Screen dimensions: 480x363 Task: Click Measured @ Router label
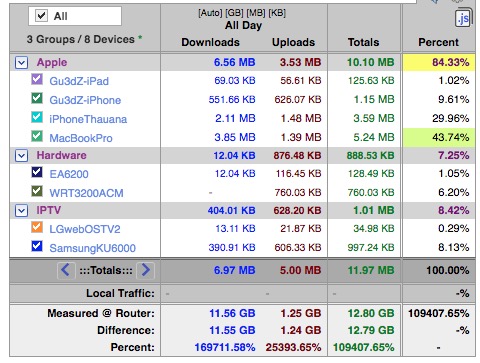pos(101,313)
